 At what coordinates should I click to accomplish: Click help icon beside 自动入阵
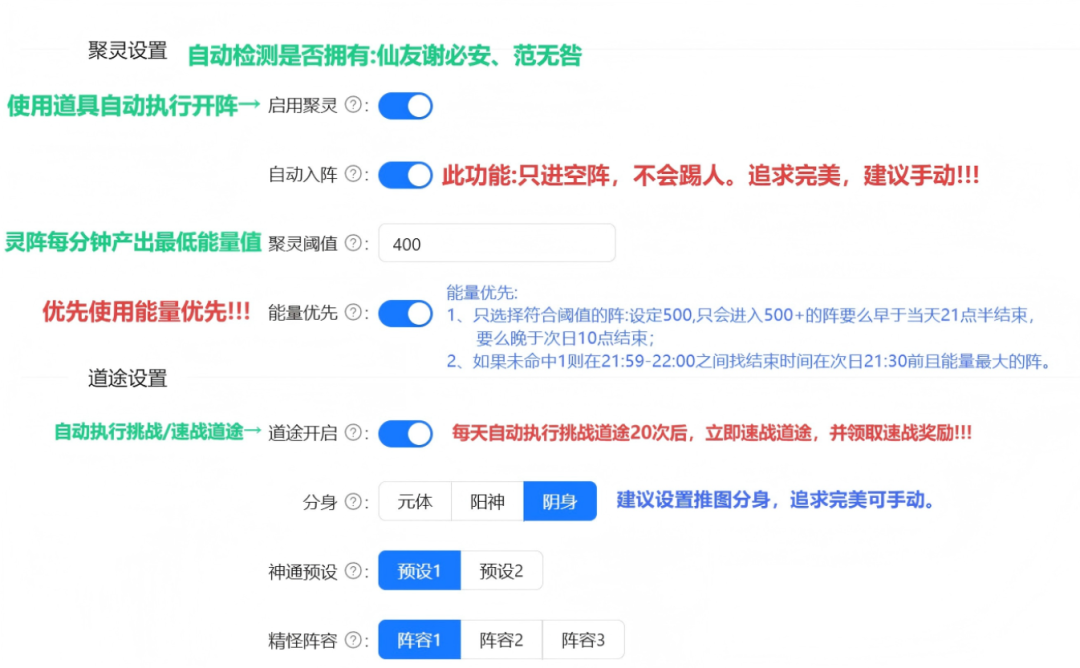tap(352, 174)
